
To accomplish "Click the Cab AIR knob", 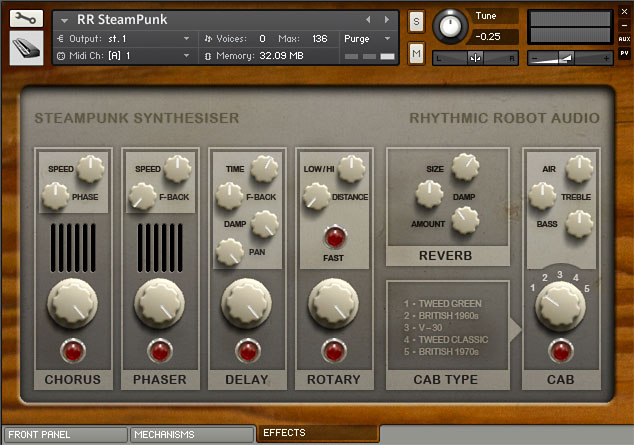I will click(579, 169).
